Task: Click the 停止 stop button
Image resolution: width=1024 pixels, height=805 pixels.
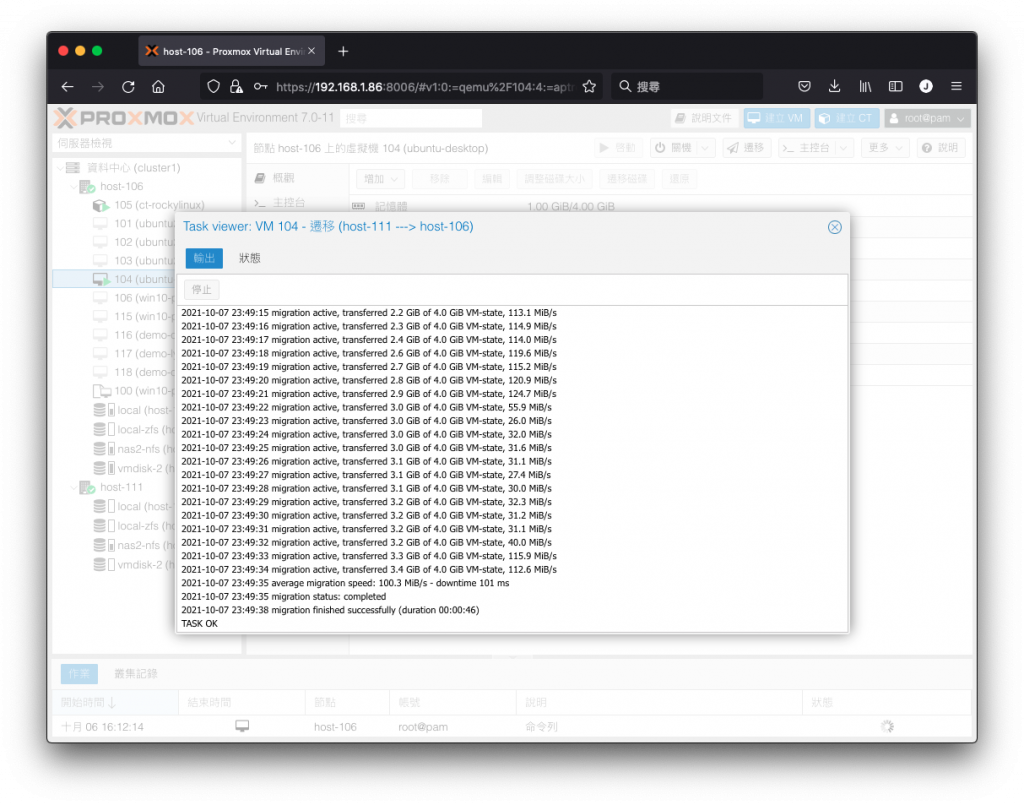Action: 202,290
